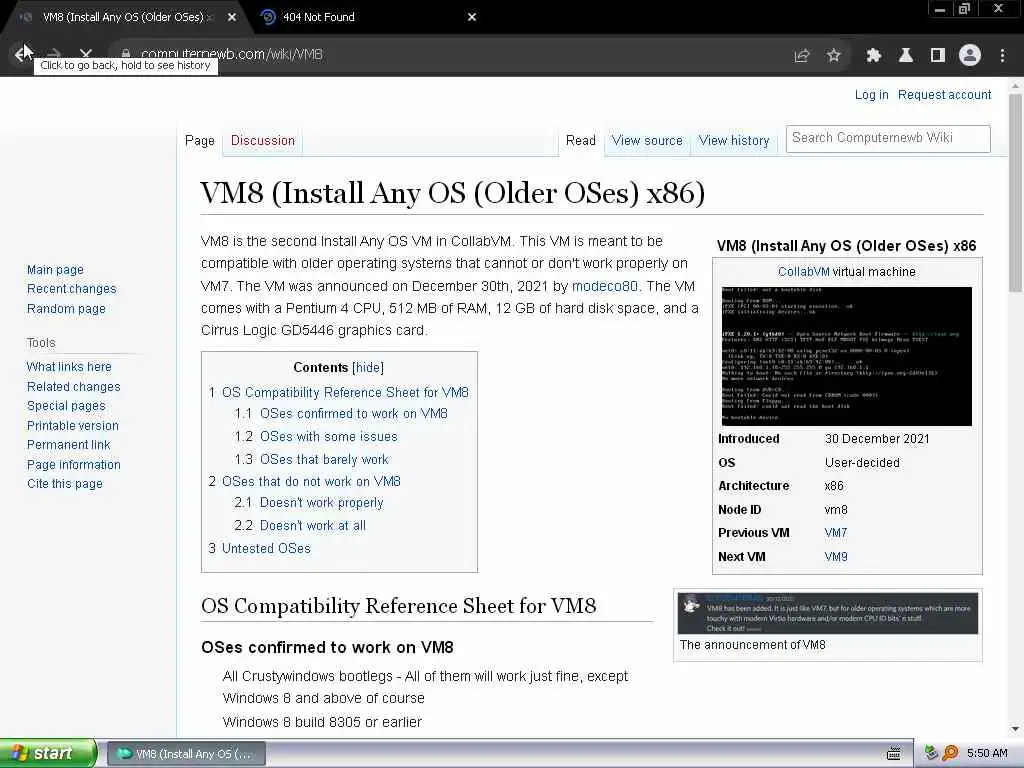The height and width of the screenshot is (768, 1024).
Task: Click the safely remove hardware tray icon
Action: [931, 753]
